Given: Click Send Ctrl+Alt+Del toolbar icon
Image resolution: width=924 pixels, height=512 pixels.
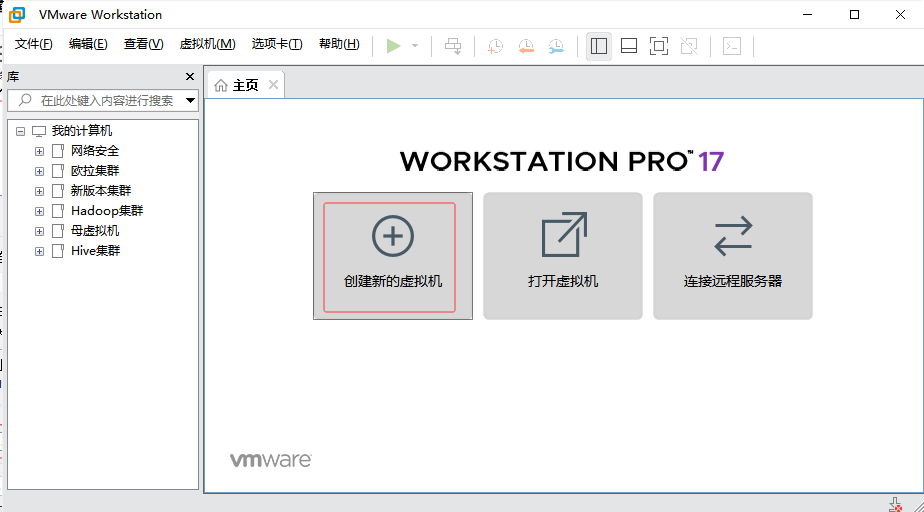Looking at the screenshot, I should coord(453,46).
